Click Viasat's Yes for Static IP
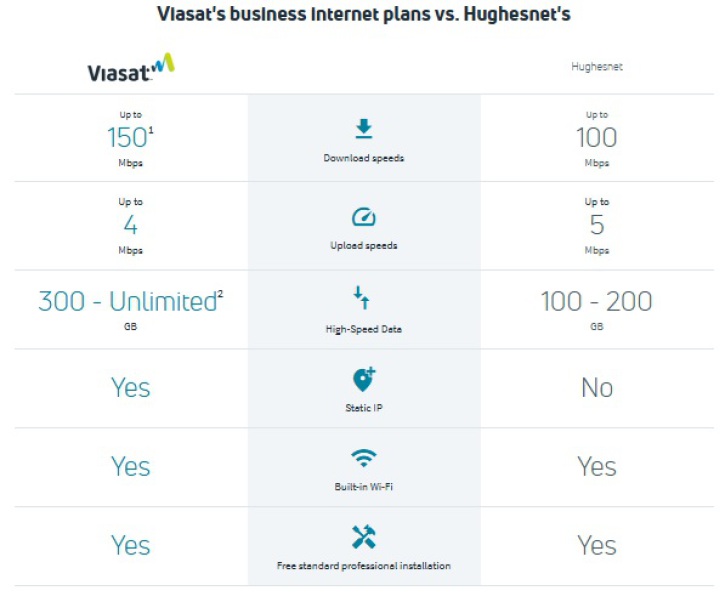This screenshot has height=602, width=725. pos(130,388)
